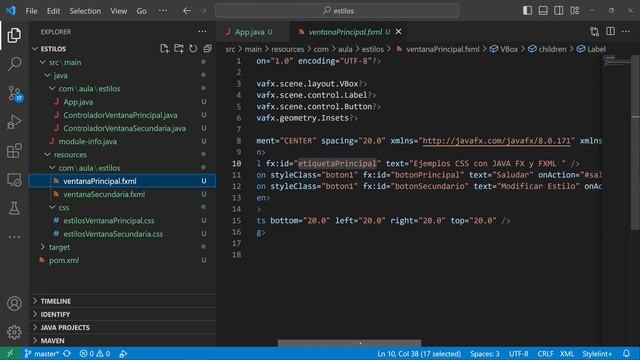Toggle the primary side bar
Image resolution: width=640 pixels, height=360 pixels.
point(527,11)
